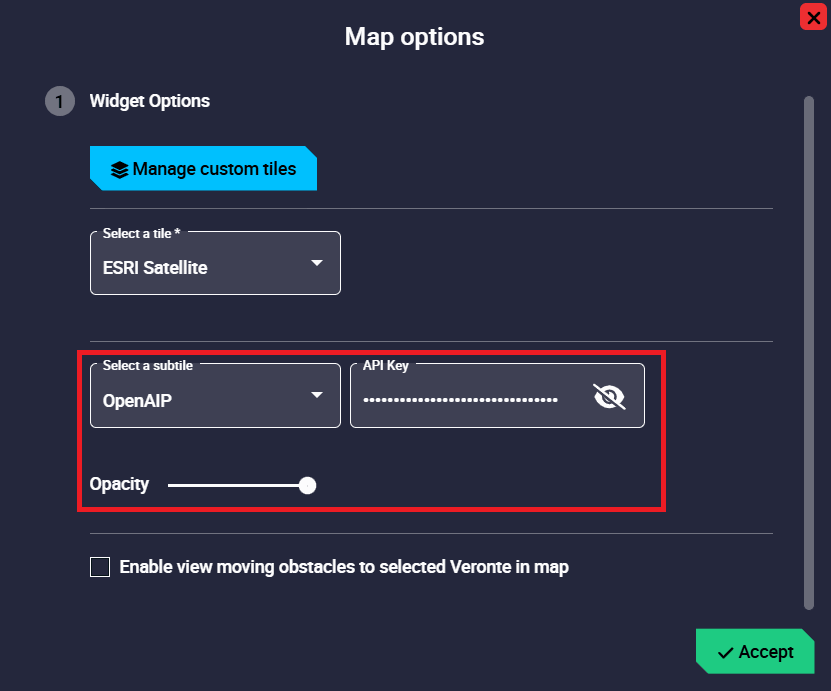
Task: Click the checkmark icon in Accept
Action: pyautogui.click(x=726, y=653)
